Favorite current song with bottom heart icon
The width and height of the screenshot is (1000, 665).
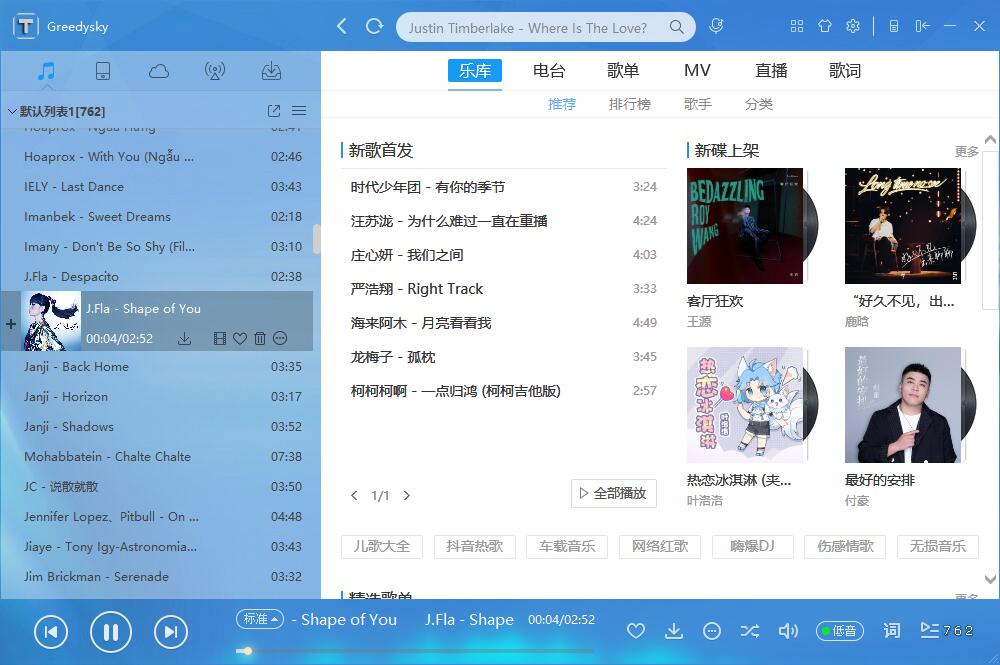pyautogui.click(x=635, y=631)
